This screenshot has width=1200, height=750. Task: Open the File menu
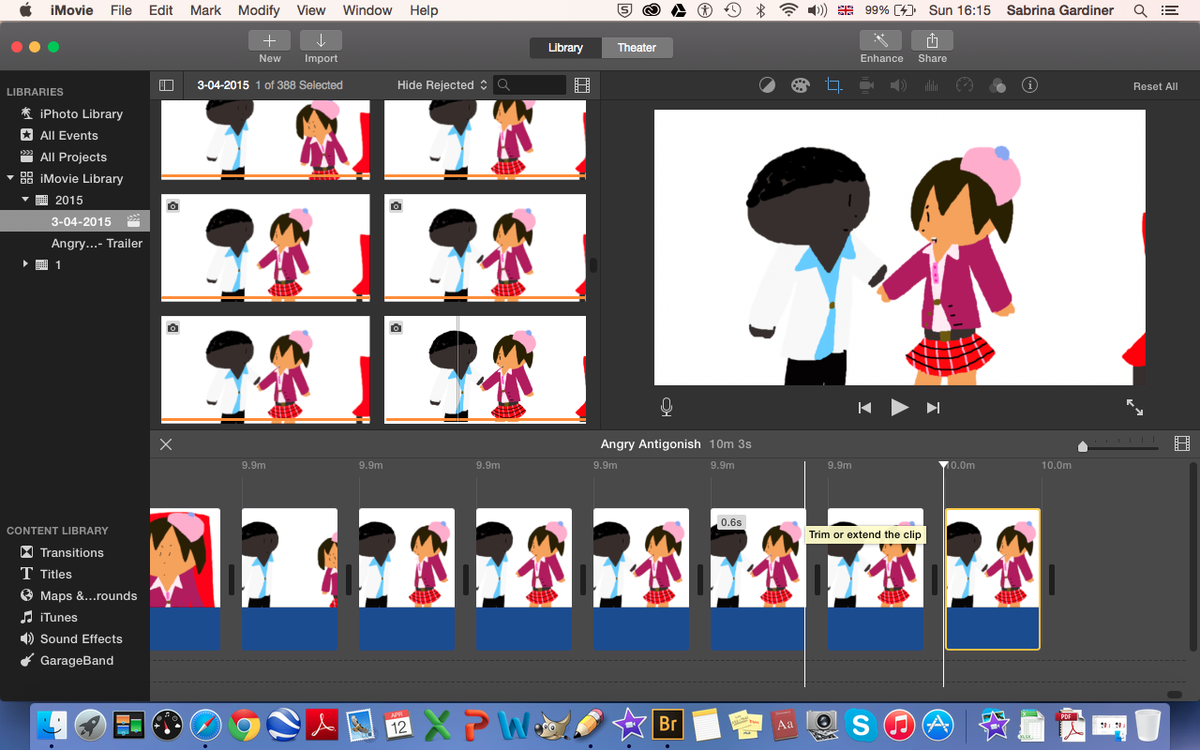(x=121, y=10)
